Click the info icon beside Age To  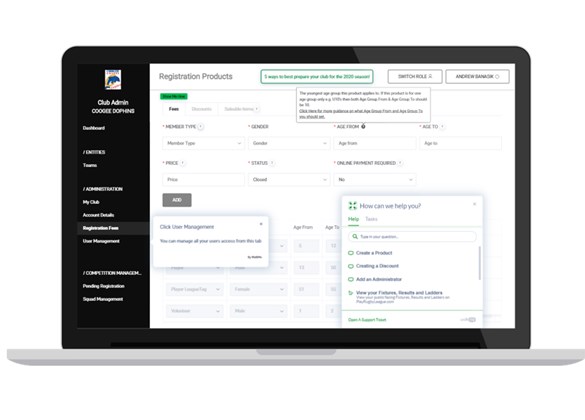click(x=442, y=127)
